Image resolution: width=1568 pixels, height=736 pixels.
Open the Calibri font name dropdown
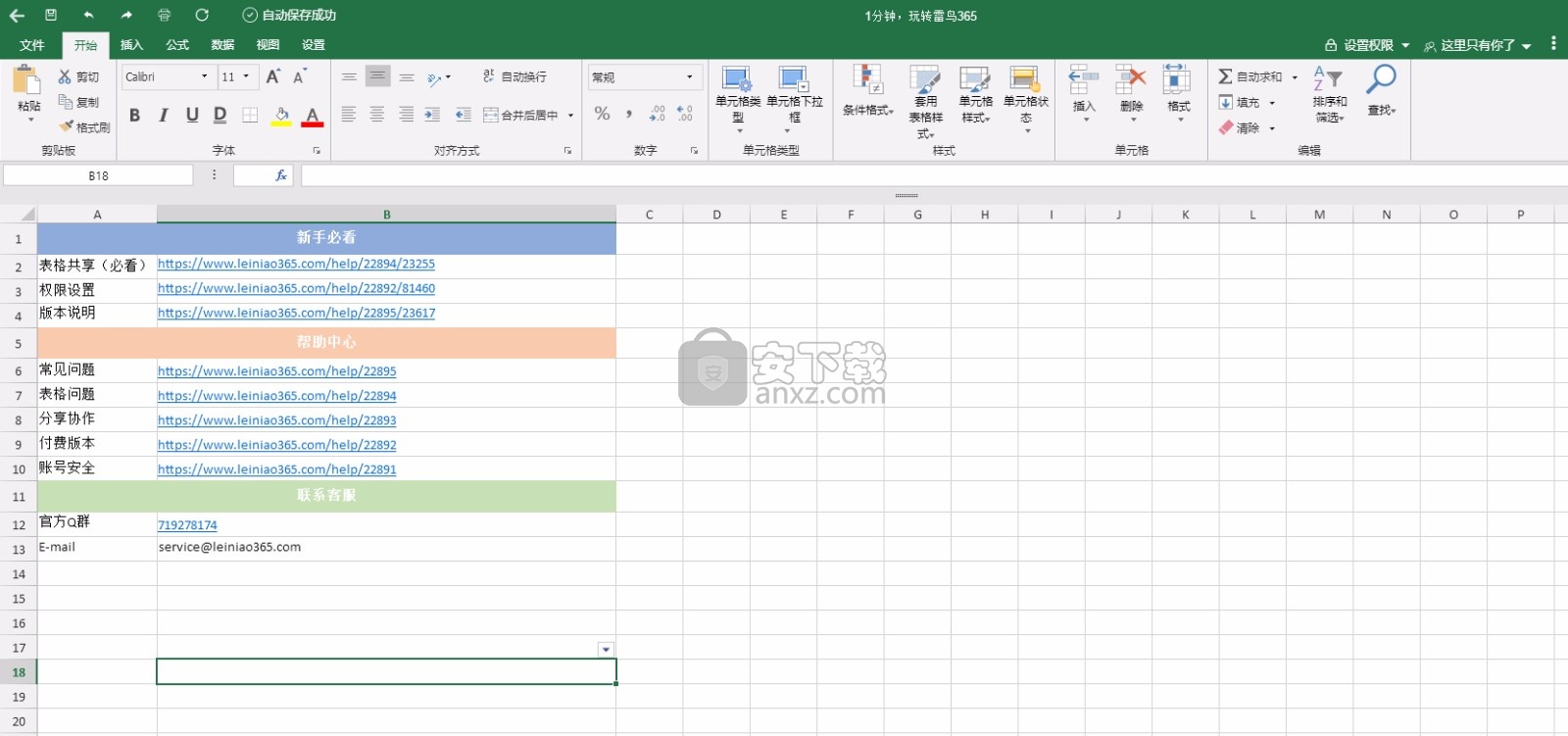(204, 76)
